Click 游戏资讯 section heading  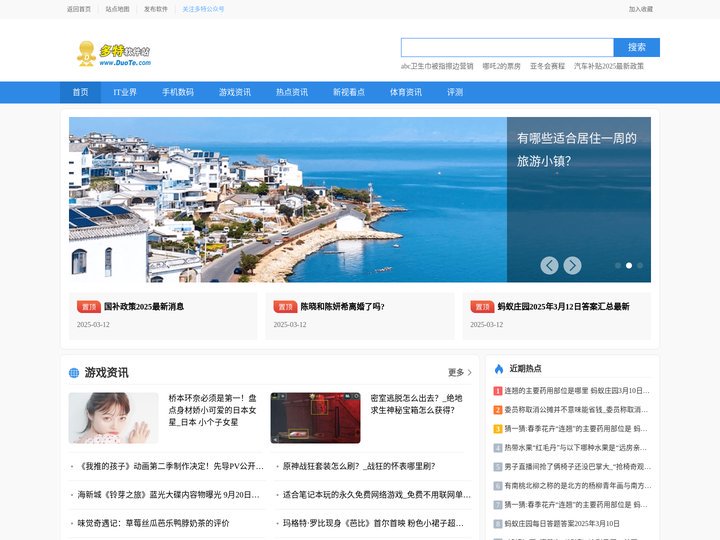pyautogui.click(x=106, y=373)
